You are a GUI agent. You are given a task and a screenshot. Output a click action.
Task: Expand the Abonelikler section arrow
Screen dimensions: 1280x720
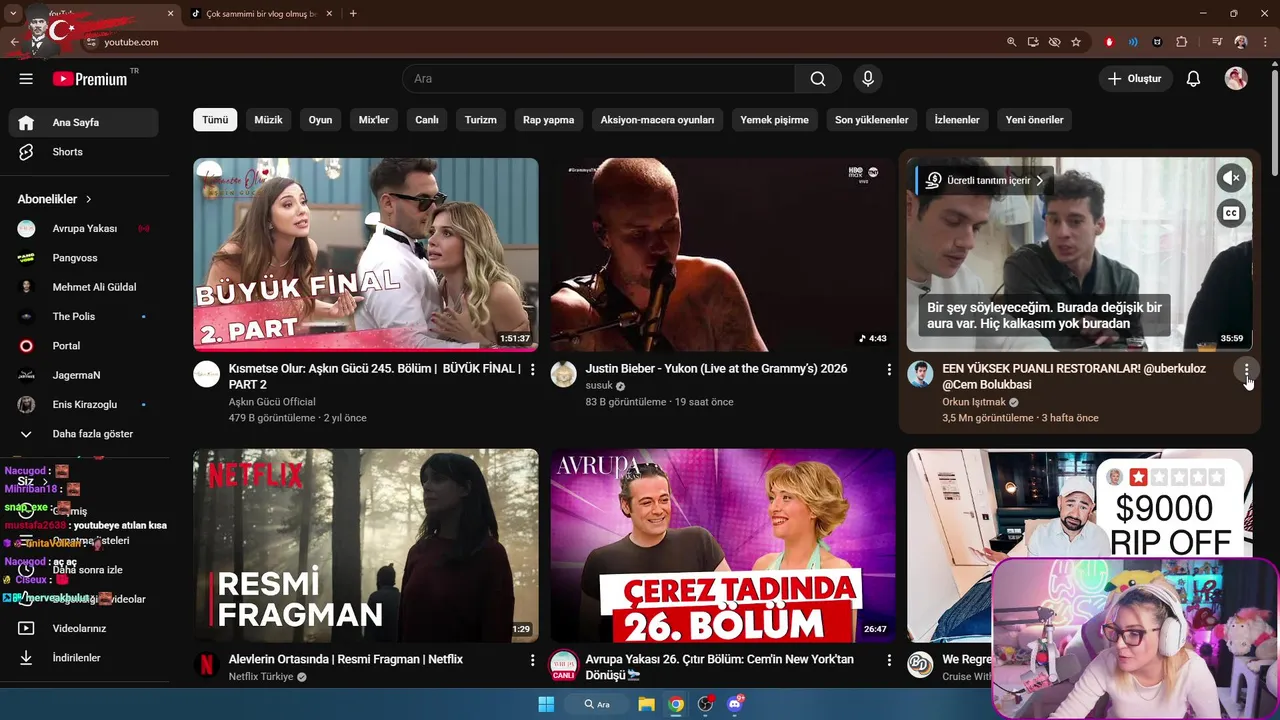click(89, 199)
